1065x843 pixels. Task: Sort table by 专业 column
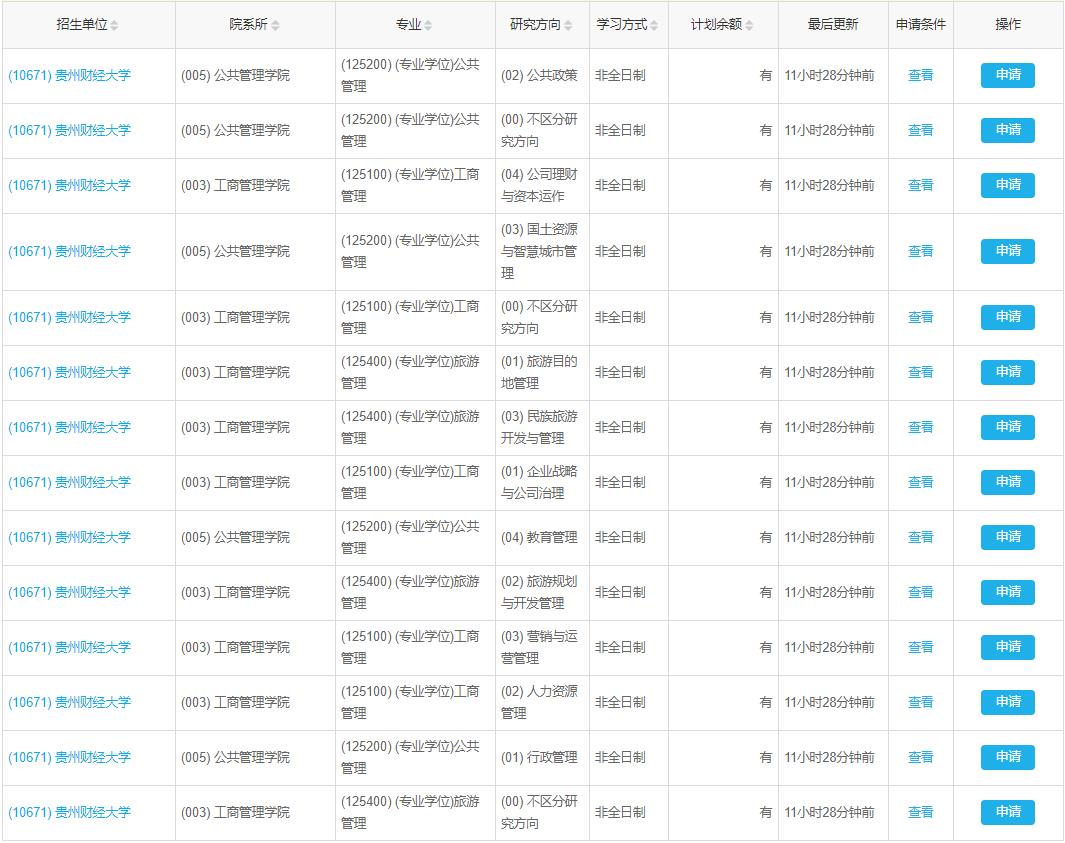pos(428,25)
